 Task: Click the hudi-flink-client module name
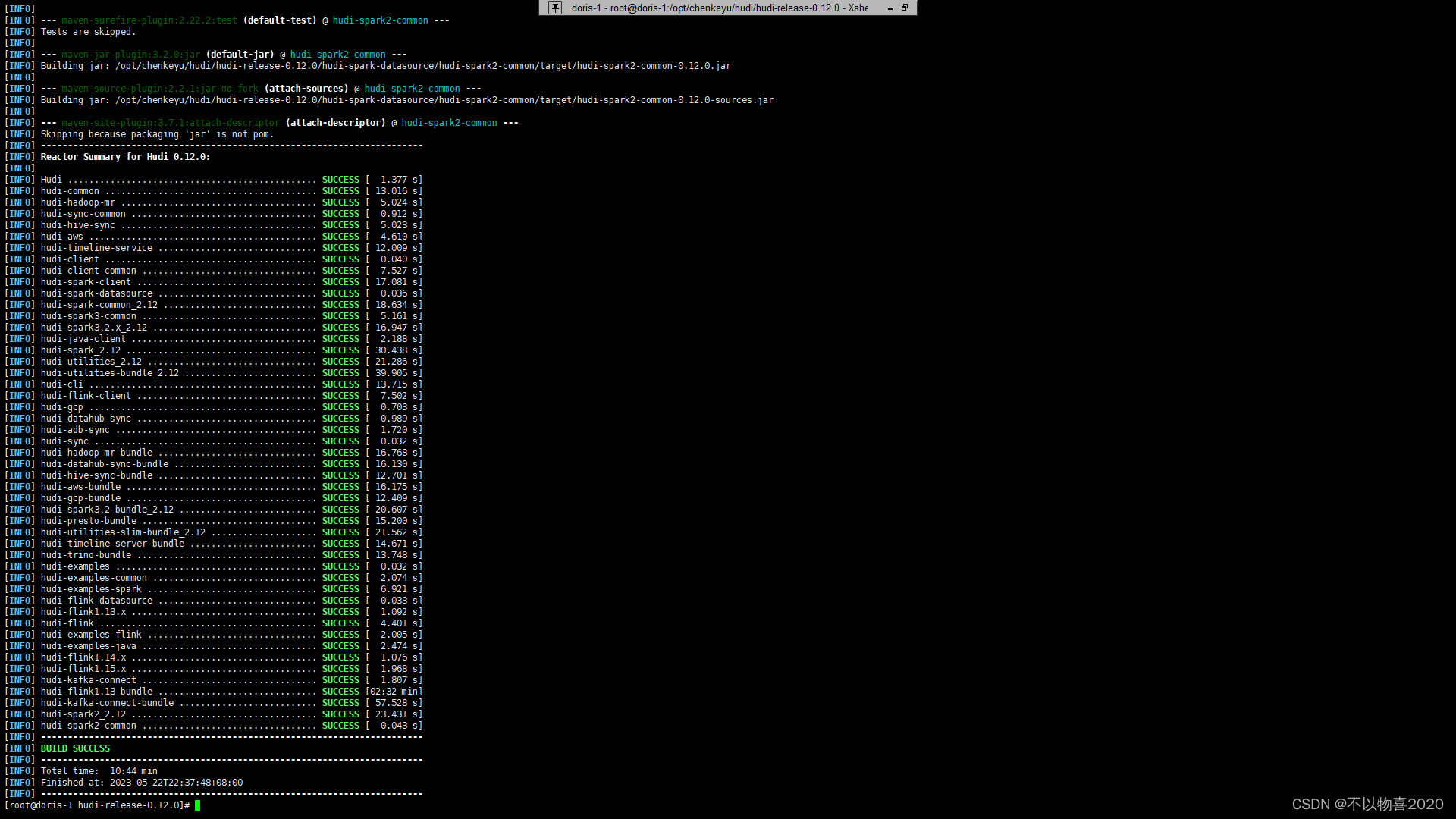(86, 396)
